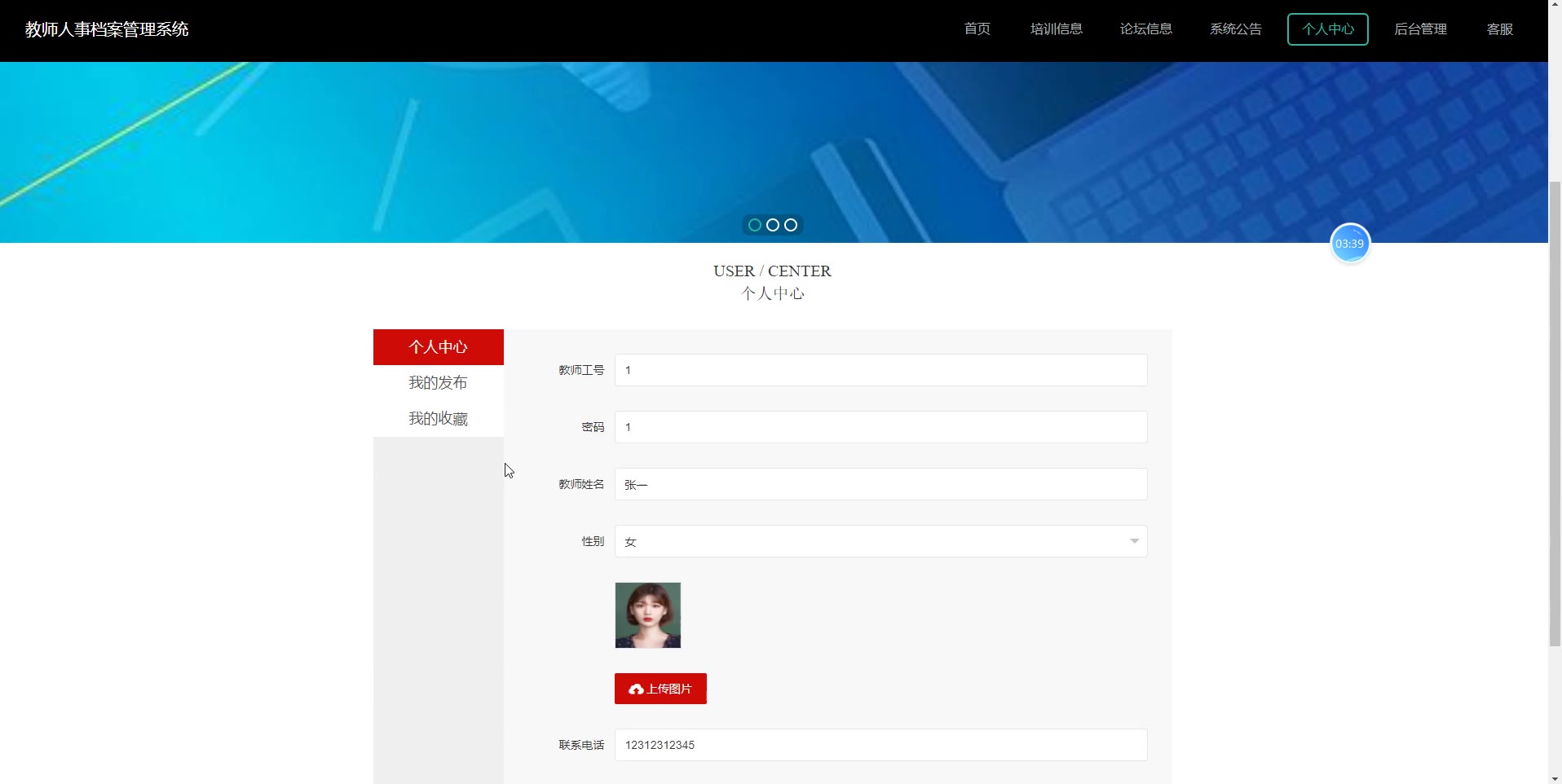Select the red 个人中心 sidebar tab
Viewport: 1562px width, 784px height.
(438, 347)
